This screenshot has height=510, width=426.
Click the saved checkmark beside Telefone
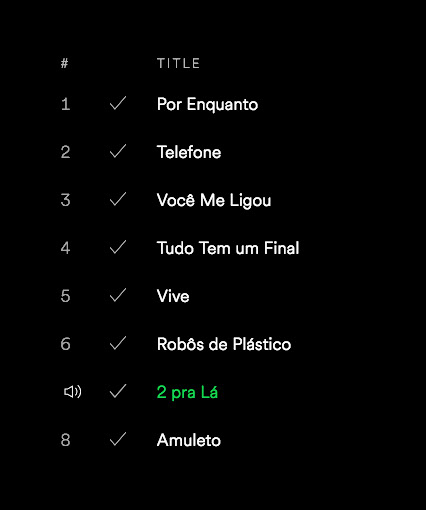tap(118, 151)
